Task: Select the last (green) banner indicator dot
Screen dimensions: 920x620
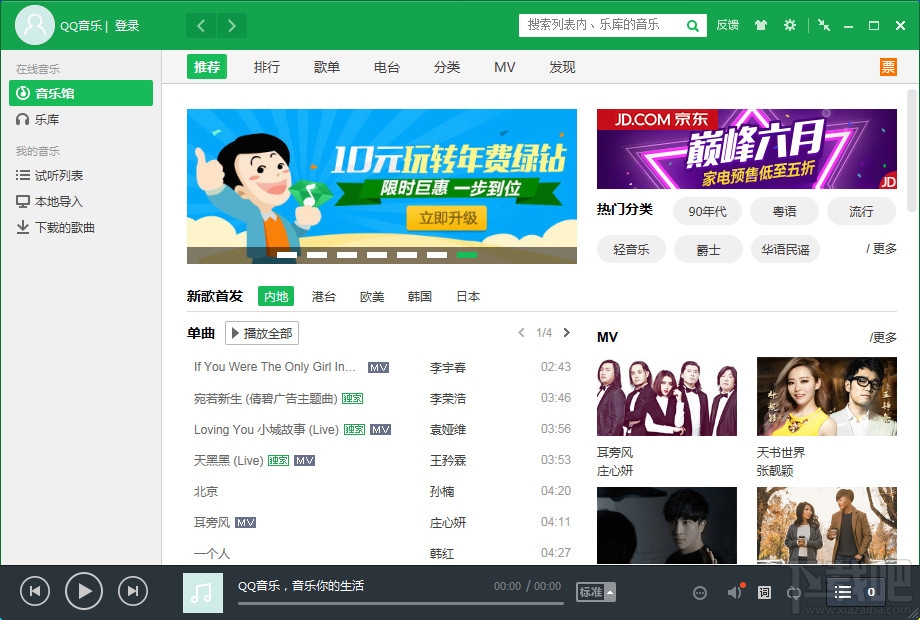Action: pos(466,255)
